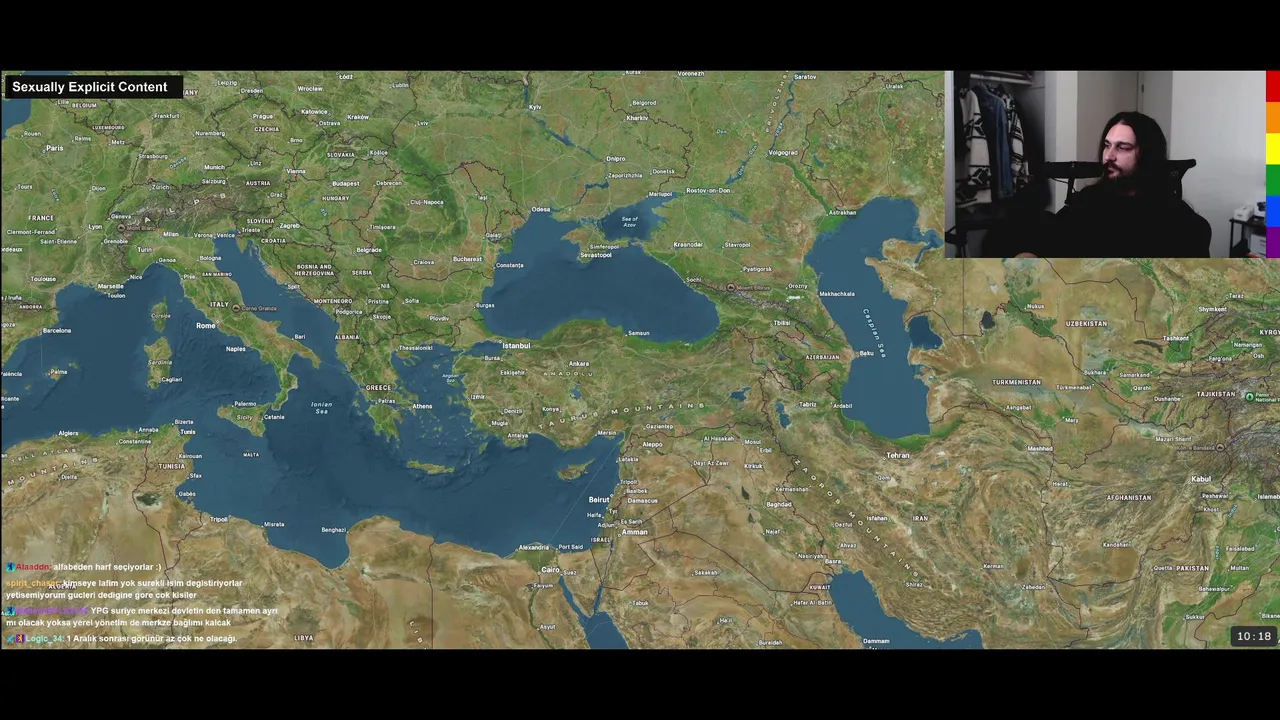Click the Cairo city label

551,570
